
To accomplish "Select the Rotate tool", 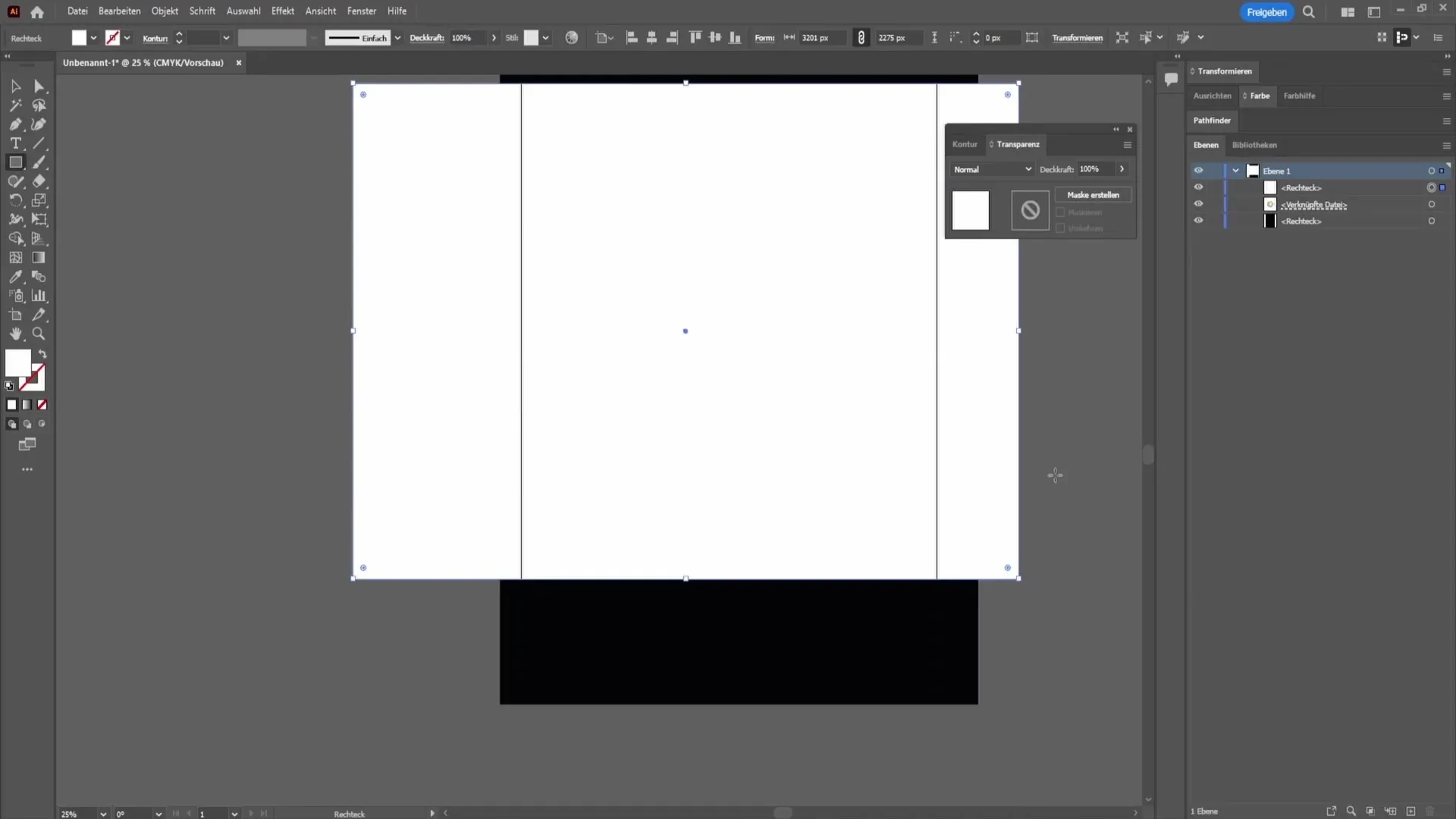I will (15, 200).
